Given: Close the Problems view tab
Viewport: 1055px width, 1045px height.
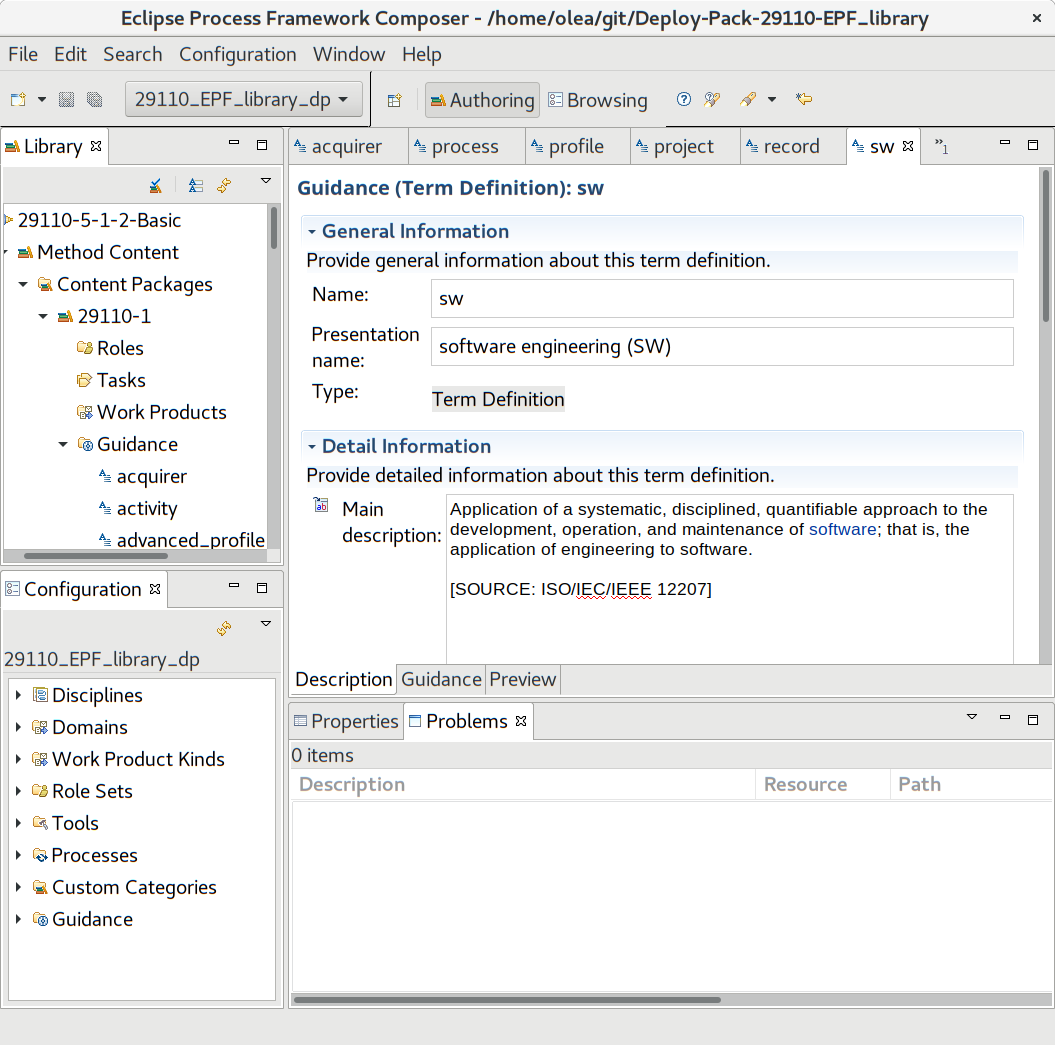Looking at the screenshot, I should tap(520, 721).
